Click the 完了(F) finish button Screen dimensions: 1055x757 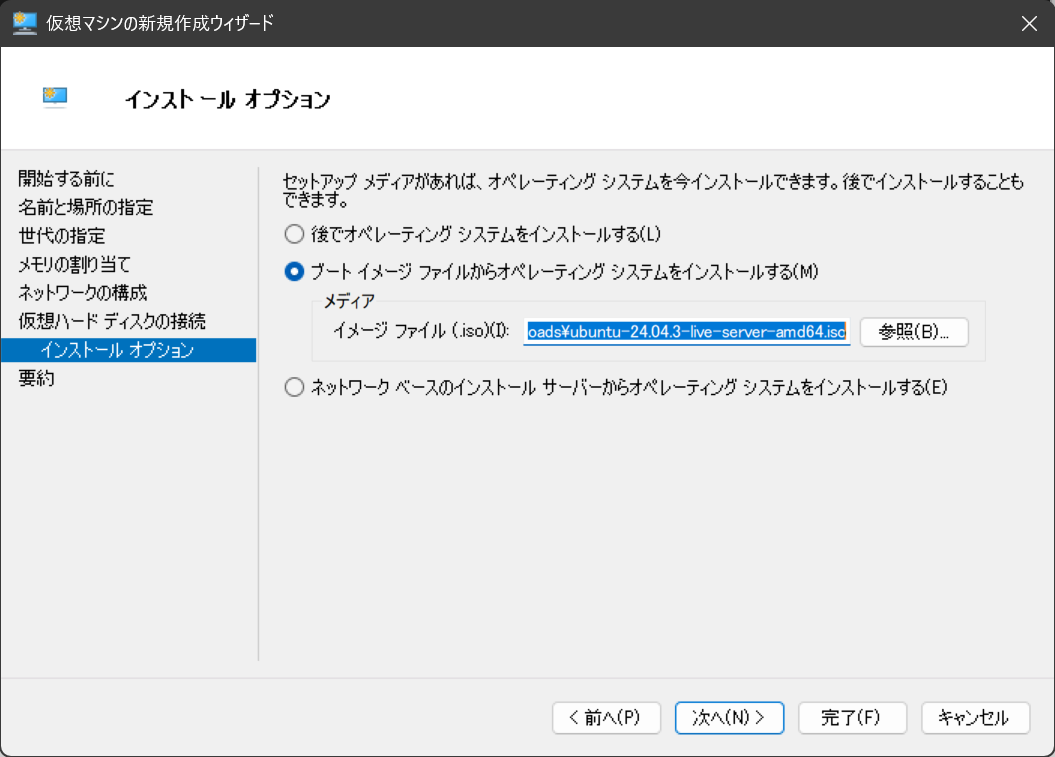pos(852,717)
